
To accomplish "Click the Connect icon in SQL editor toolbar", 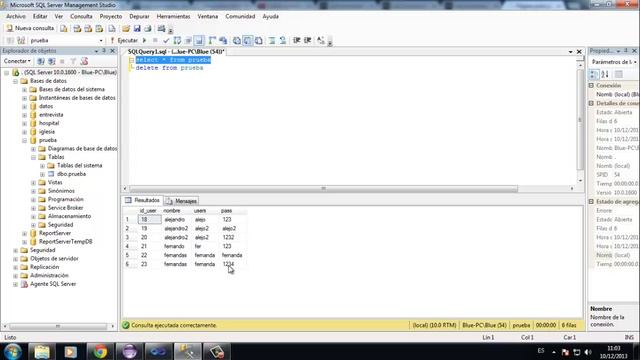I will [x=10, y=40].
